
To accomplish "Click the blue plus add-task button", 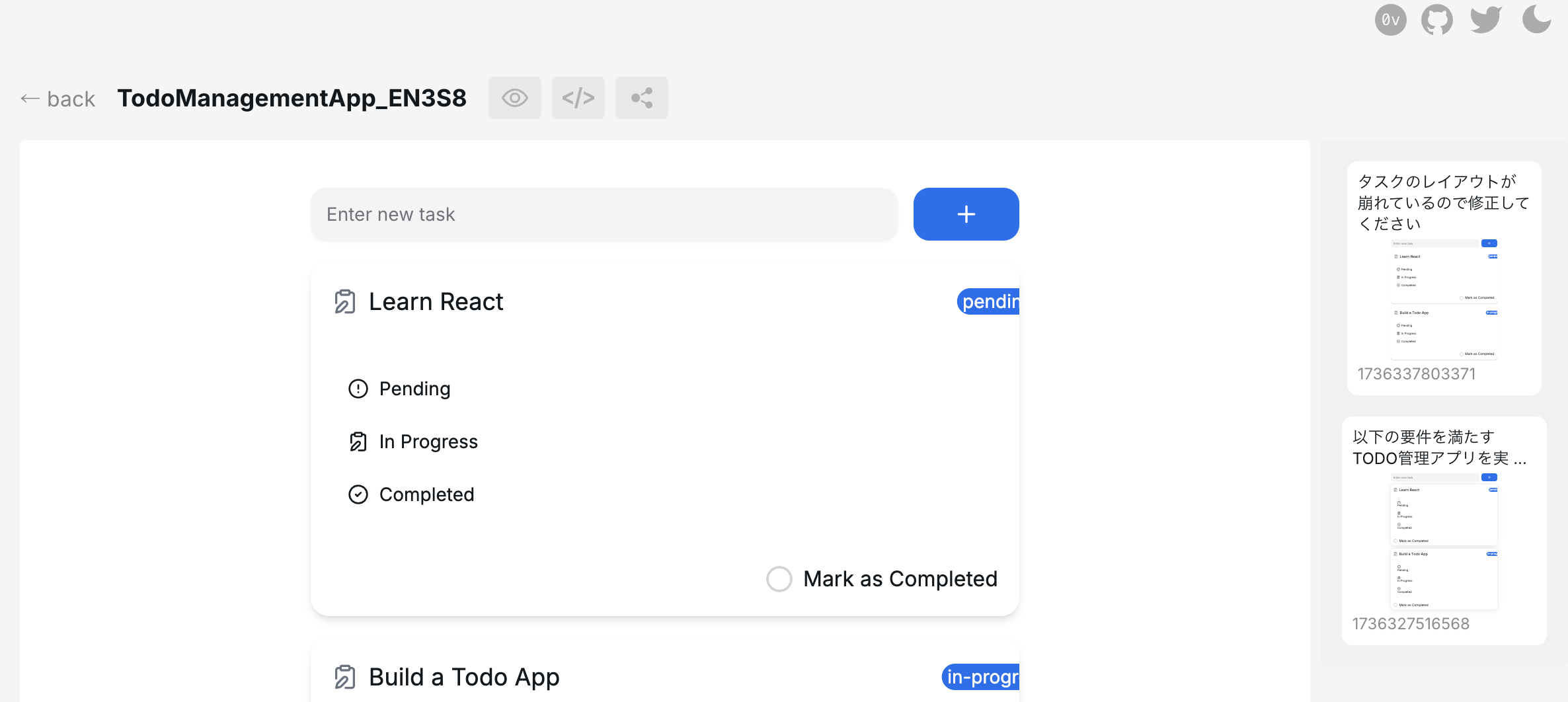I will pyautogui.click(x=966, y=214).
